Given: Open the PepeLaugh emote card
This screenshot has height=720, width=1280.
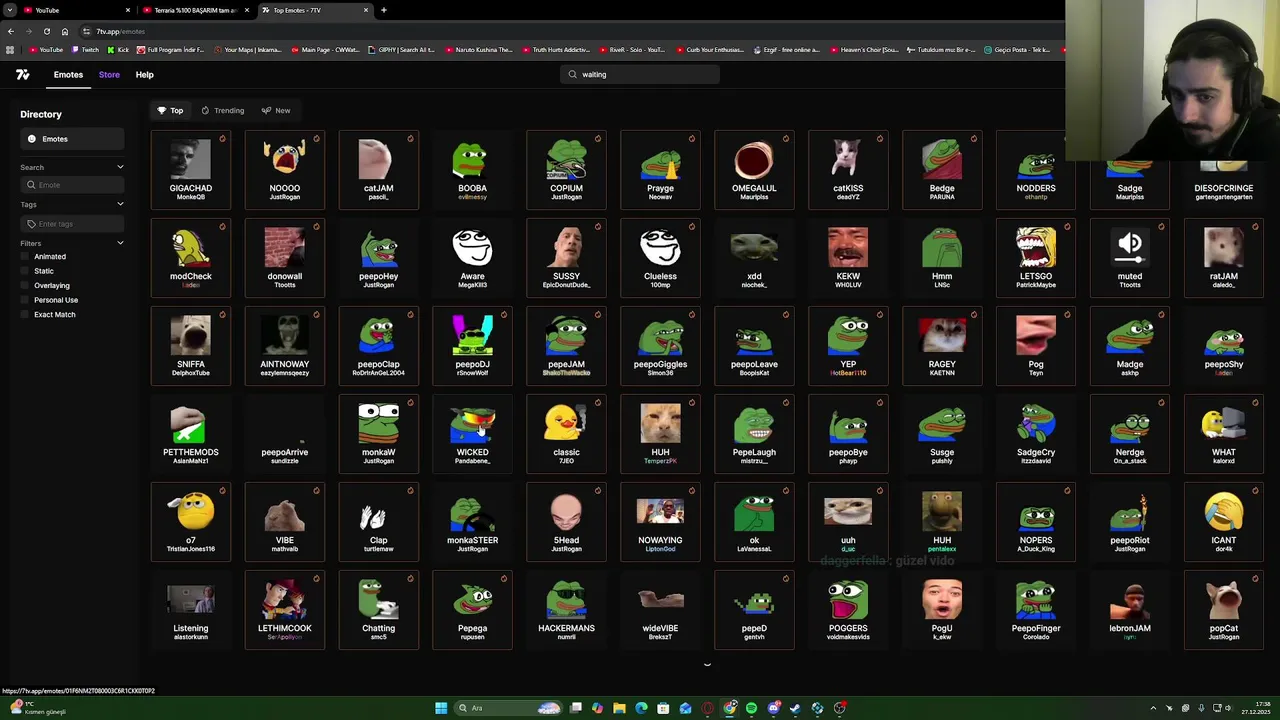Looking at the screenshot, I should point(754,434).
